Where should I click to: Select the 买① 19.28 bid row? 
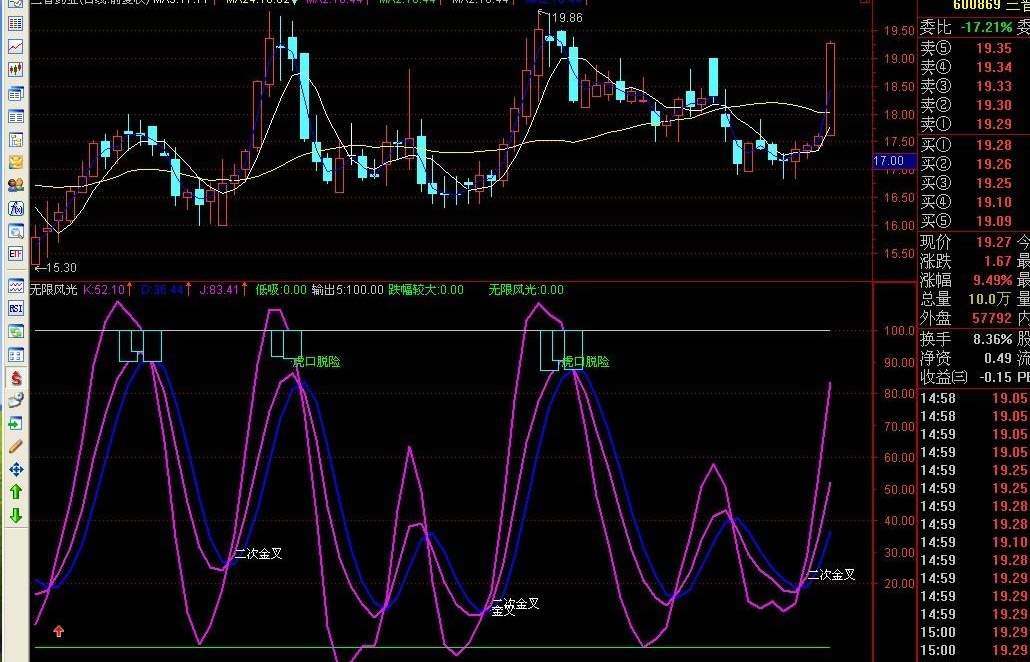pyautogui.click(x=974, y=145)
